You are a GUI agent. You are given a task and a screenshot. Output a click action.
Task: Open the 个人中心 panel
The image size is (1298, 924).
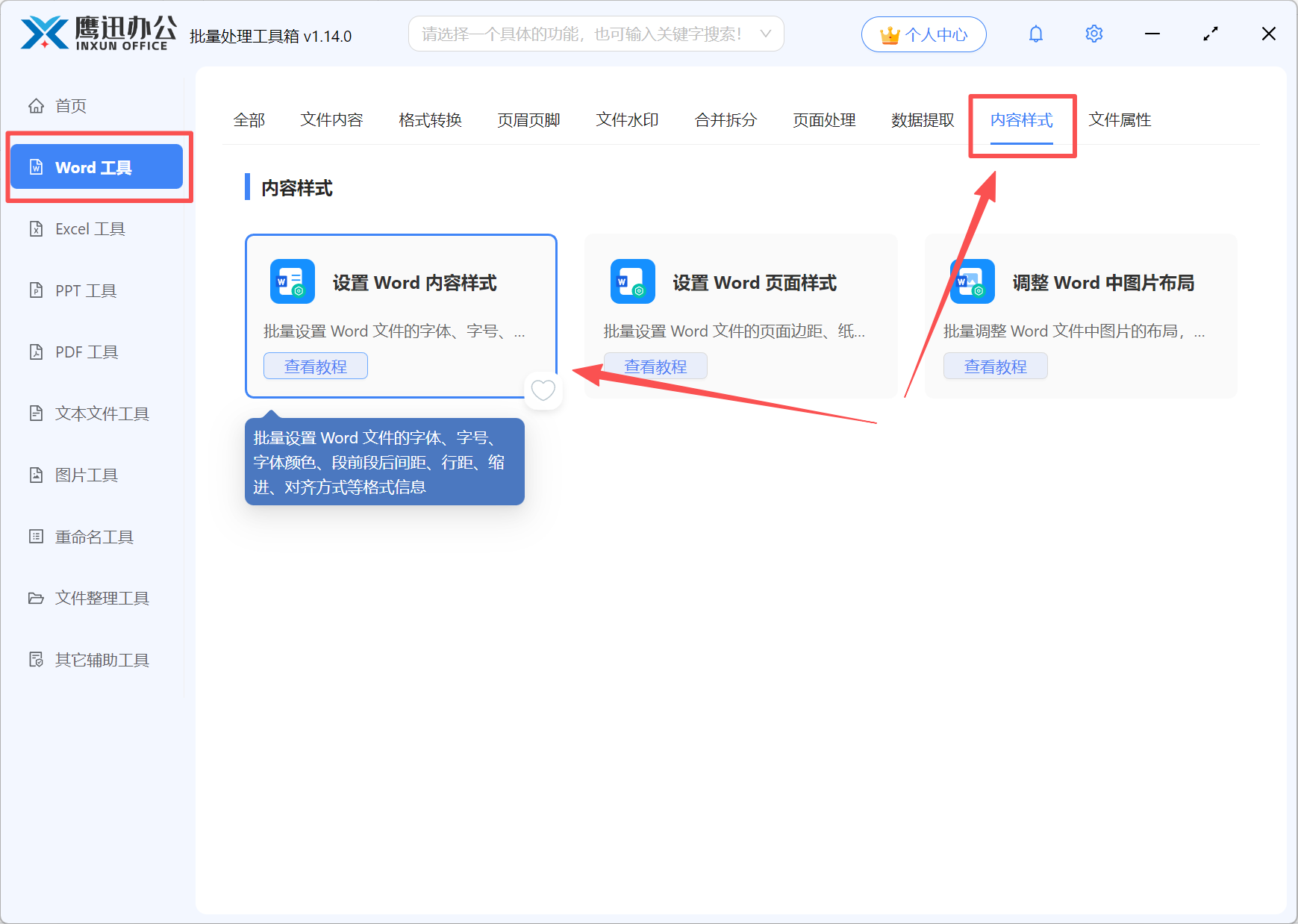[923, 34]
